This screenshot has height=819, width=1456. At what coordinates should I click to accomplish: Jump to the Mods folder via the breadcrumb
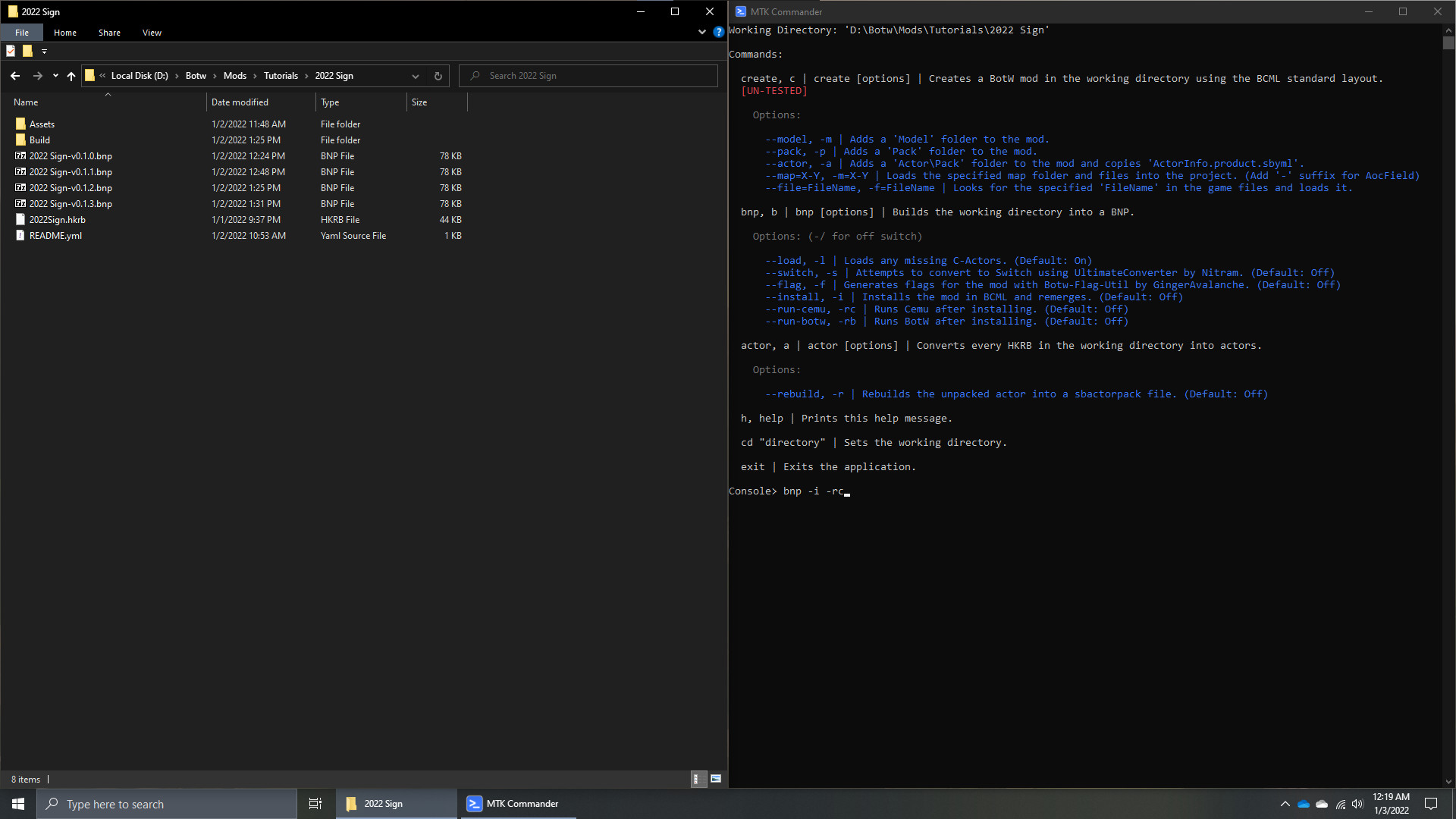pos(235,76)
